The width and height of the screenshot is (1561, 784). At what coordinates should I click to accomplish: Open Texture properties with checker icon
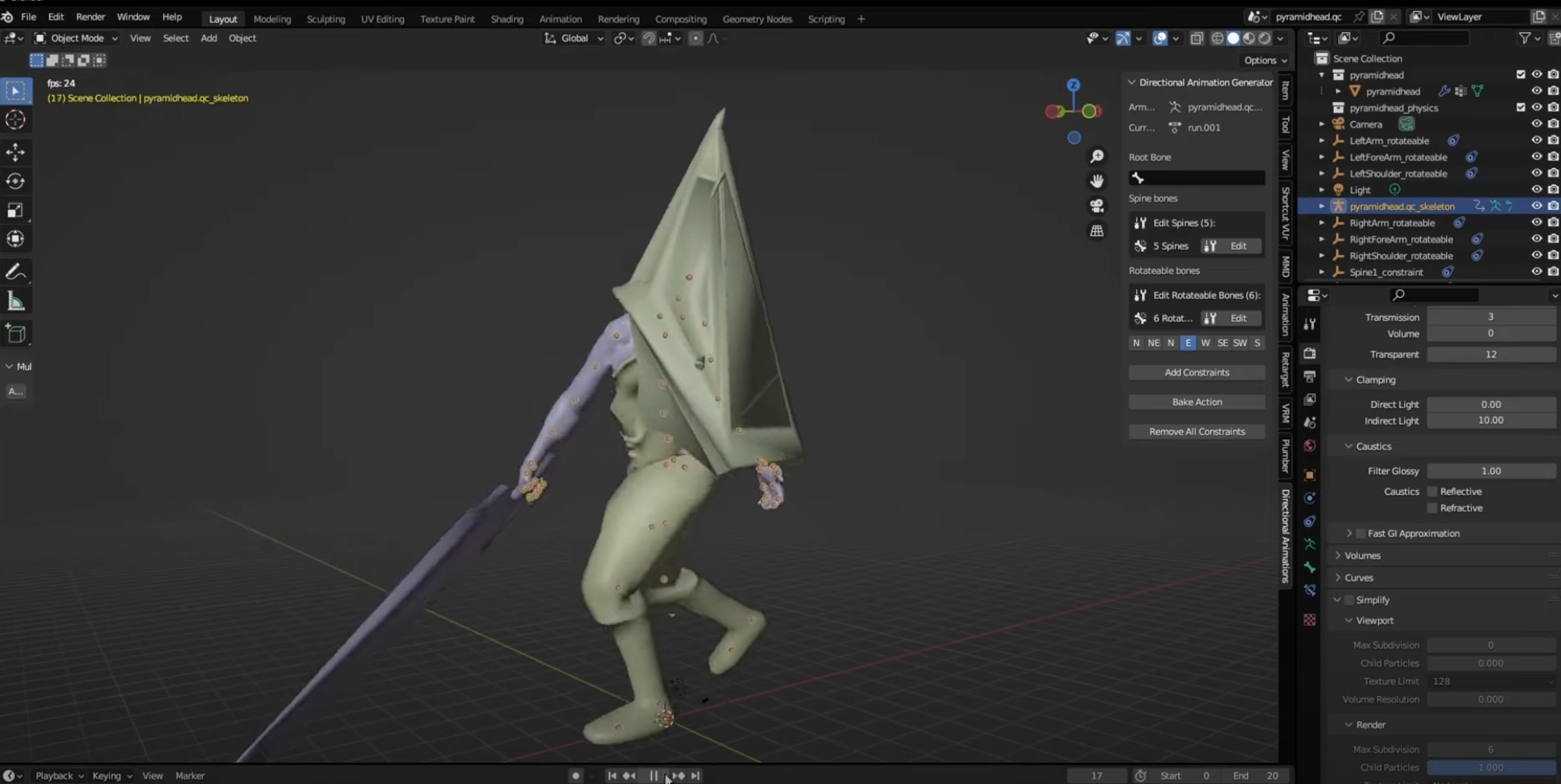coord(1311,620)
